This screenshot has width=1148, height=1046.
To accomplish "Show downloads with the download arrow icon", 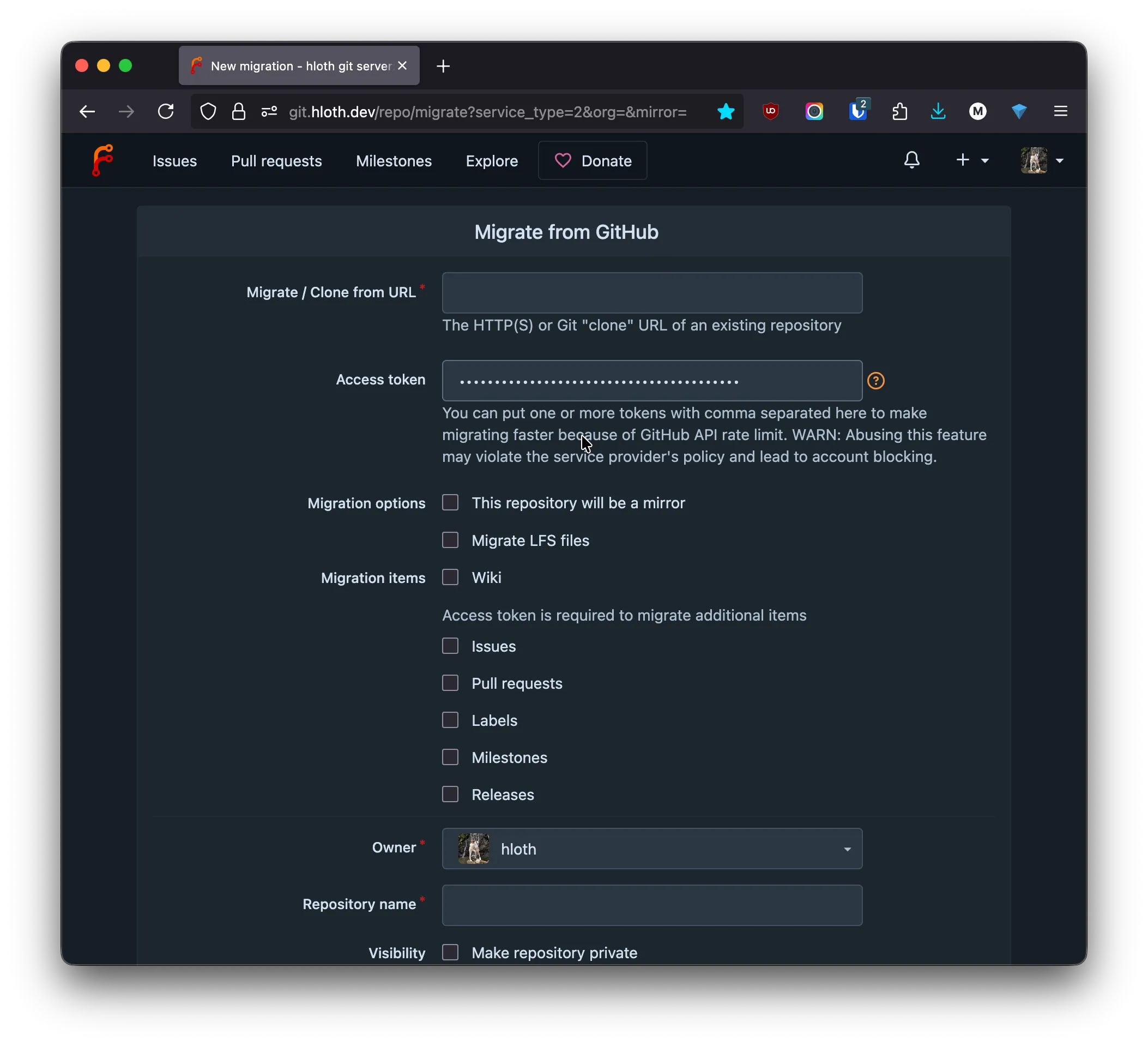I will 939,112.
